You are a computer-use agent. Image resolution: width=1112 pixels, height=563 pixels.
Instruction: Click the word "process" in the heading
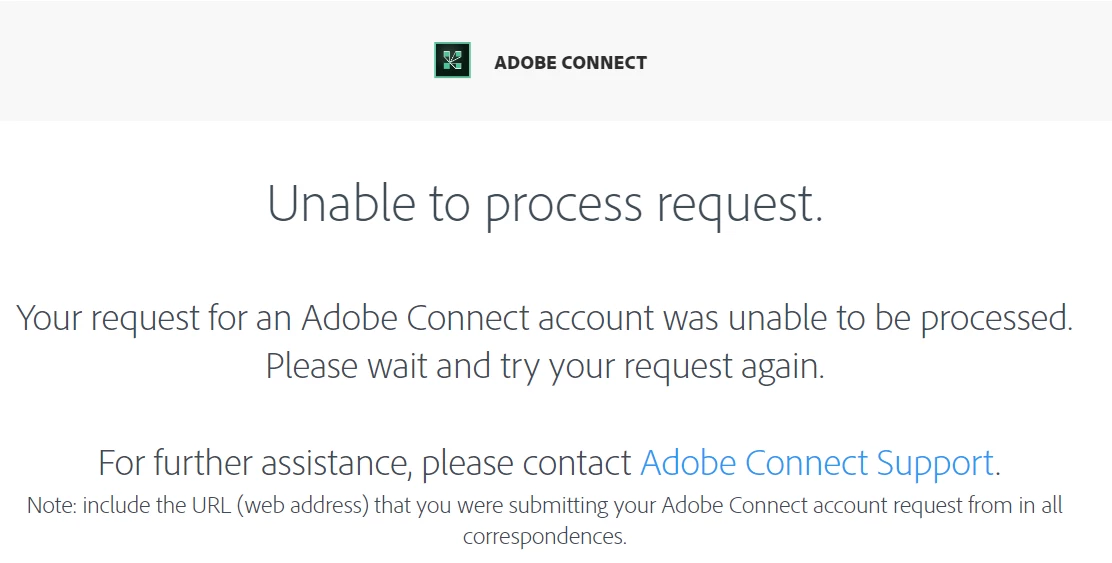tap(563, 204)
